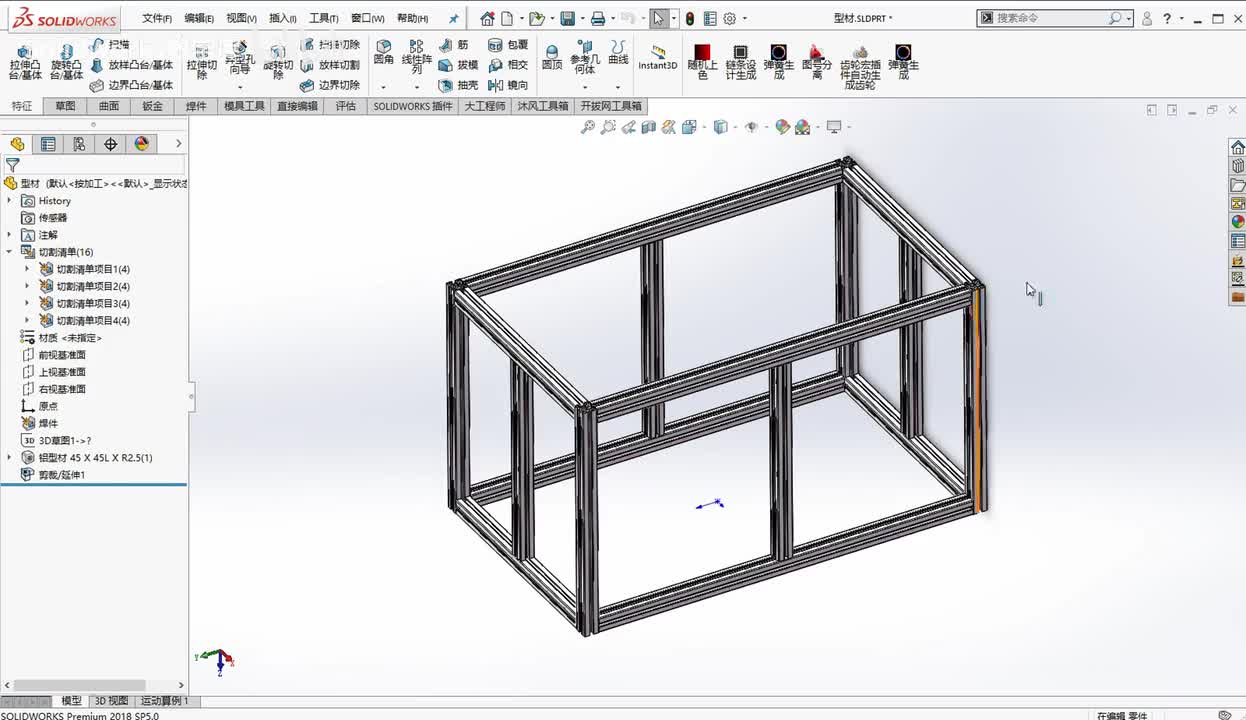The width and height of the screenshot is (1246, 720).
Task: Switch to the 3D 视图 bottom tab
Action: pos(111,701)
